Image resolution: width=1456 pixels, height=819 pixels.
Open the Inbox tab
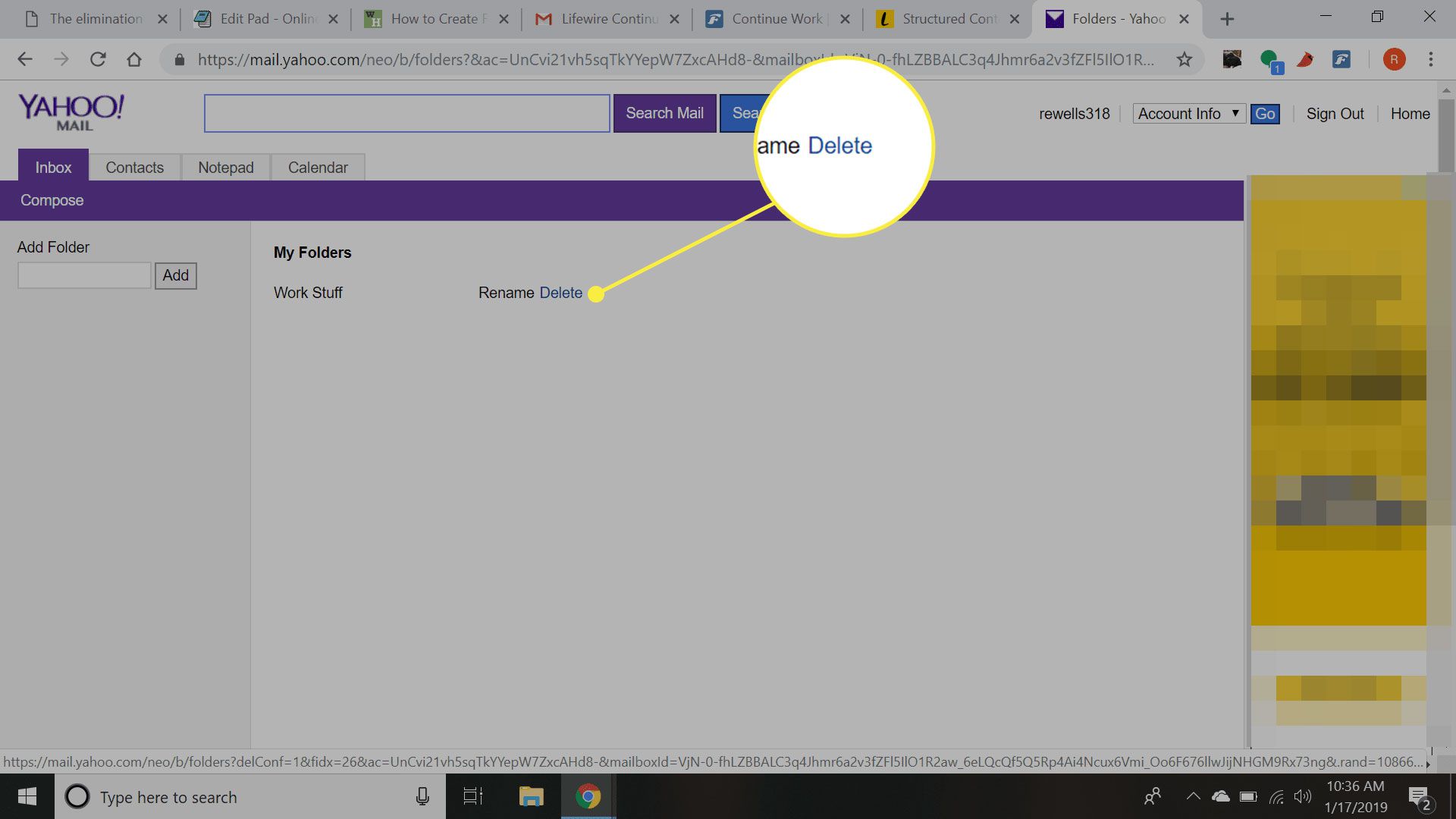click(53, 167)
